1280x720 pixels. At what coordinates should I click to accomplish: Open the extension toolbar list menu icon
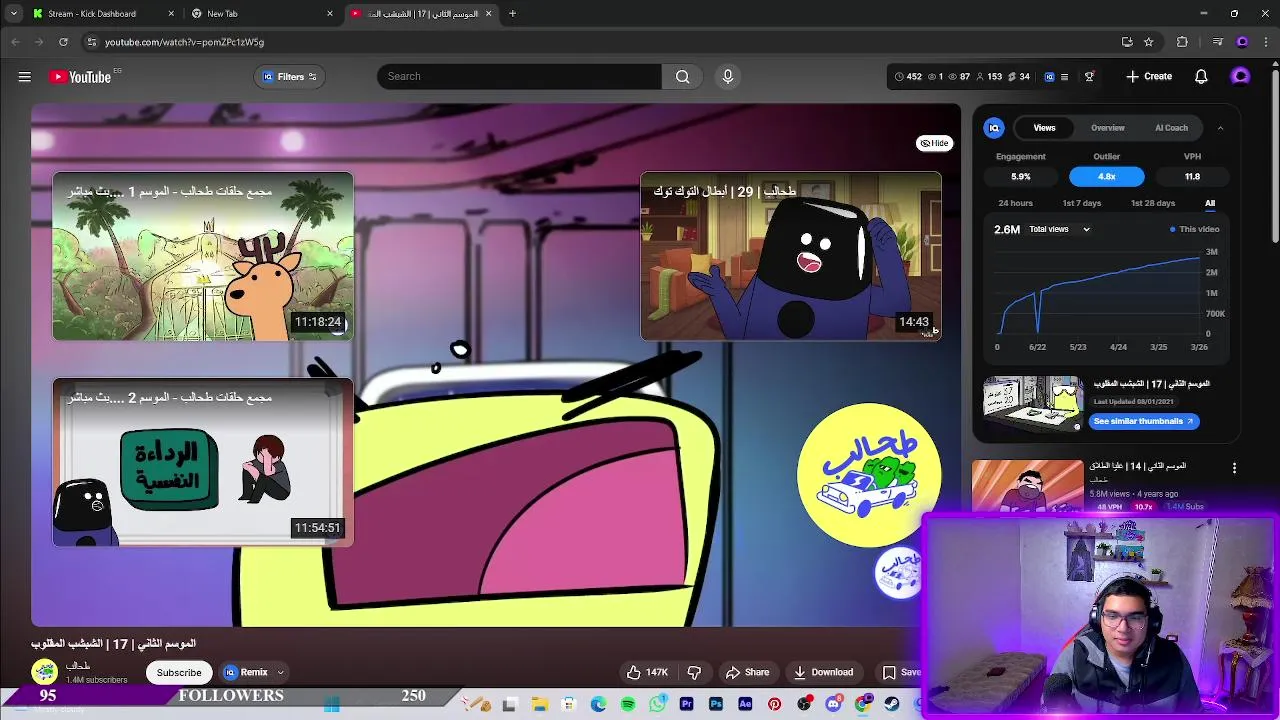tap(1064, 76)
